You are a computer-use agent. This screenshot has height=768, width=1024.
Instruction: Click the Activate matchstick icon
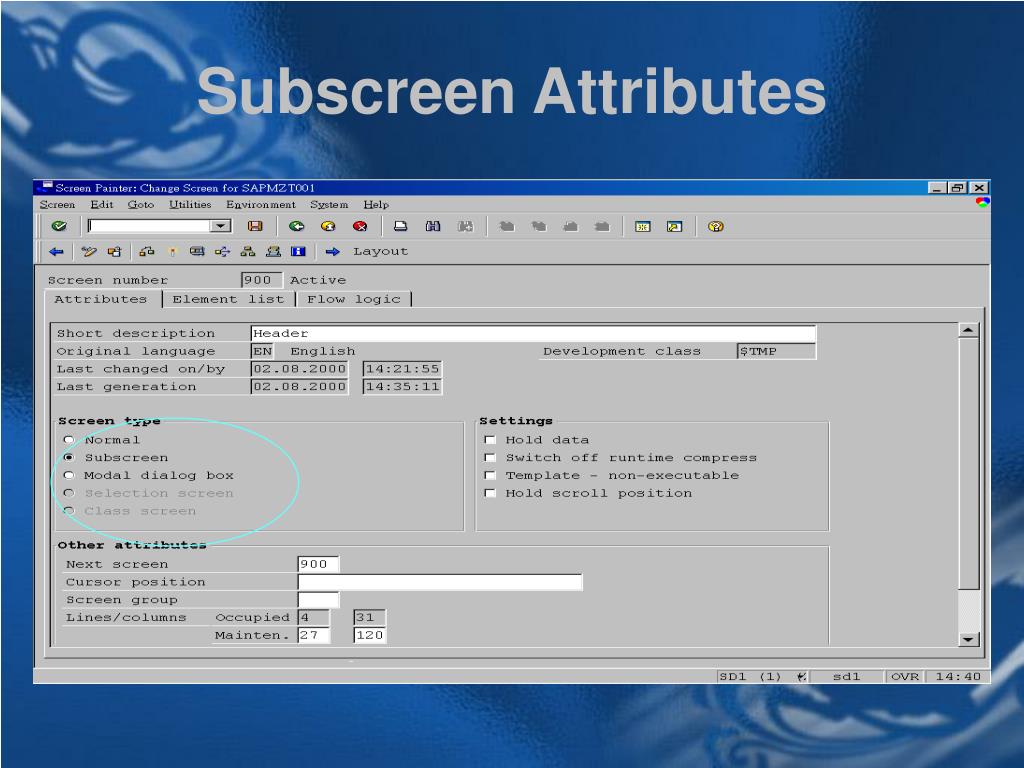pyautogui.click(x=172, y=251)
